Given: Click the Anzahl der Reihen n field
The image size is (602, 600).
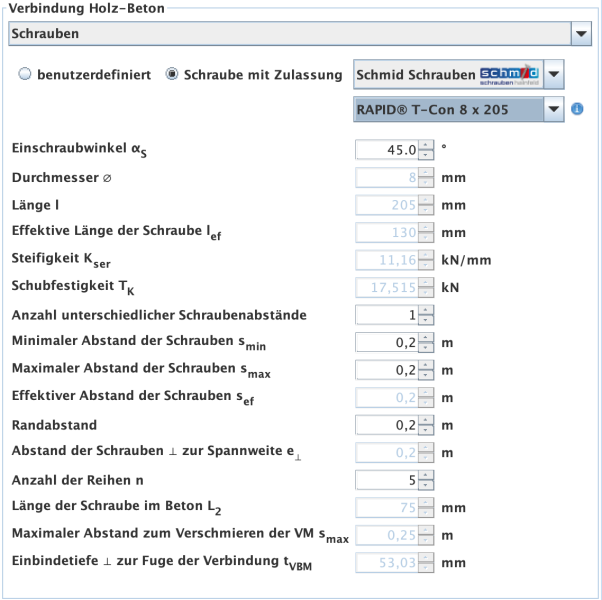Looking at the screenshot, I should [387, 480].
